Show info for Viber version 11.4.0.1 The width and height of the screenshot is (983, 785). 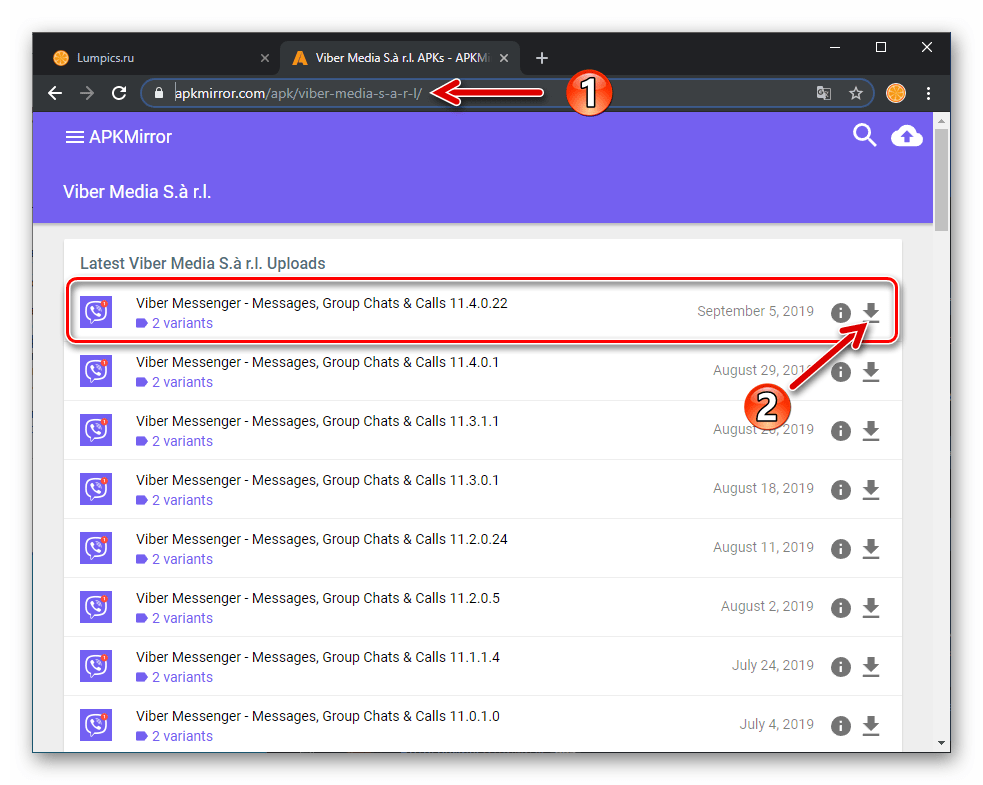coord(841,371)
